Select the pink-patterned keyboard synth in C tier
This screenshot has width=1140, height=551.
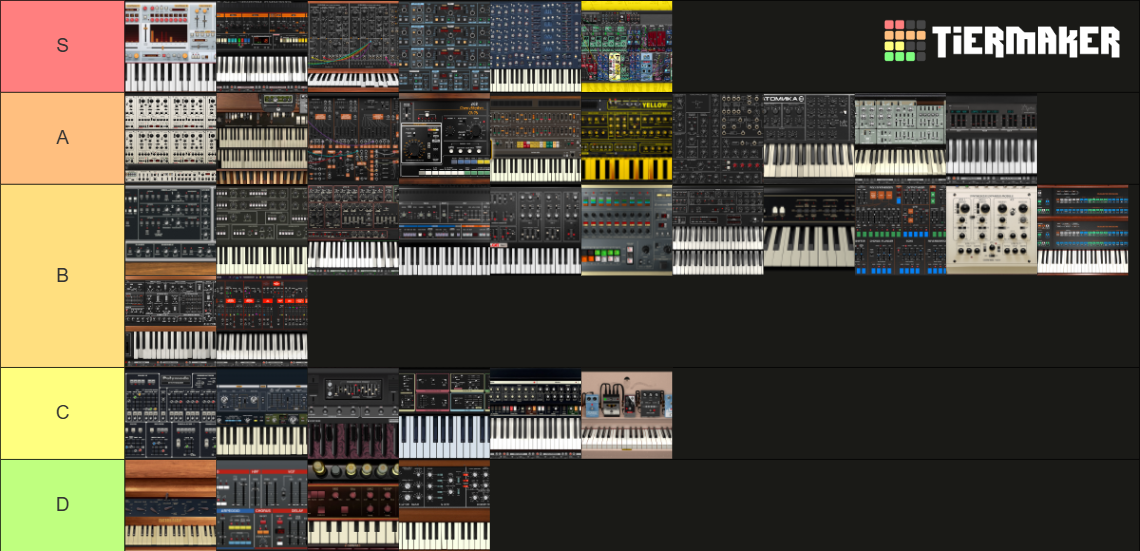coord(353,414)
